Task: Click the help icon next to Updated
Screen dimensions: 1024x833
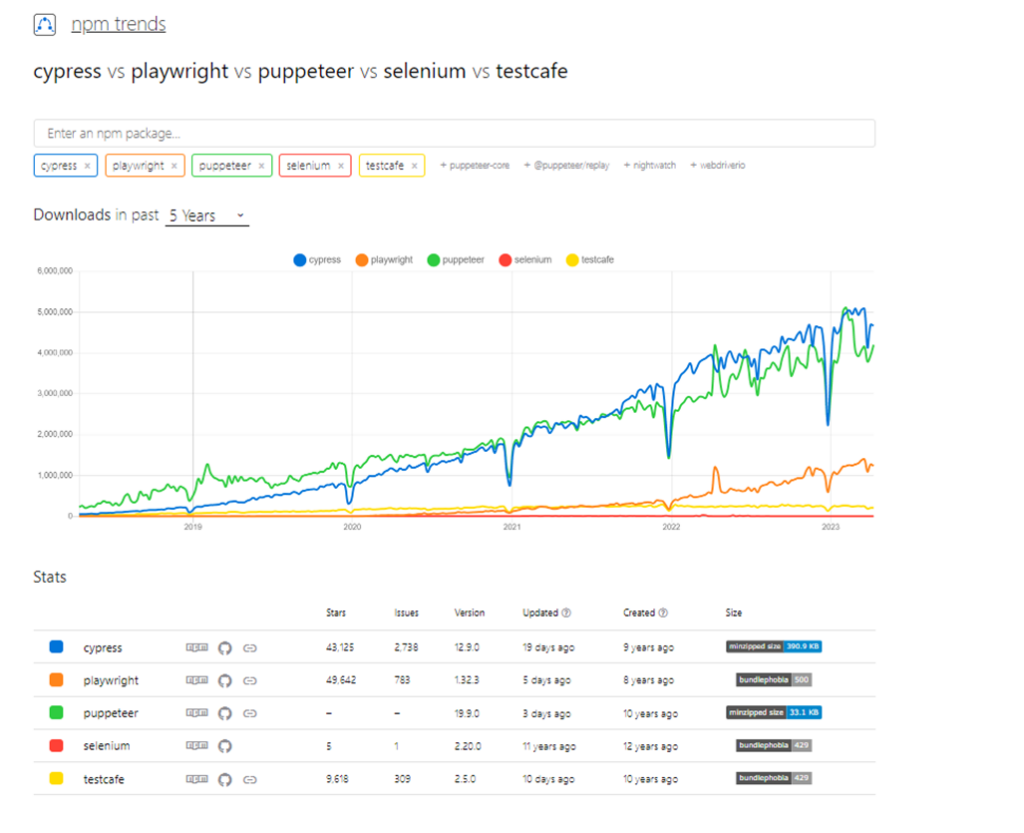Action: 567,613
